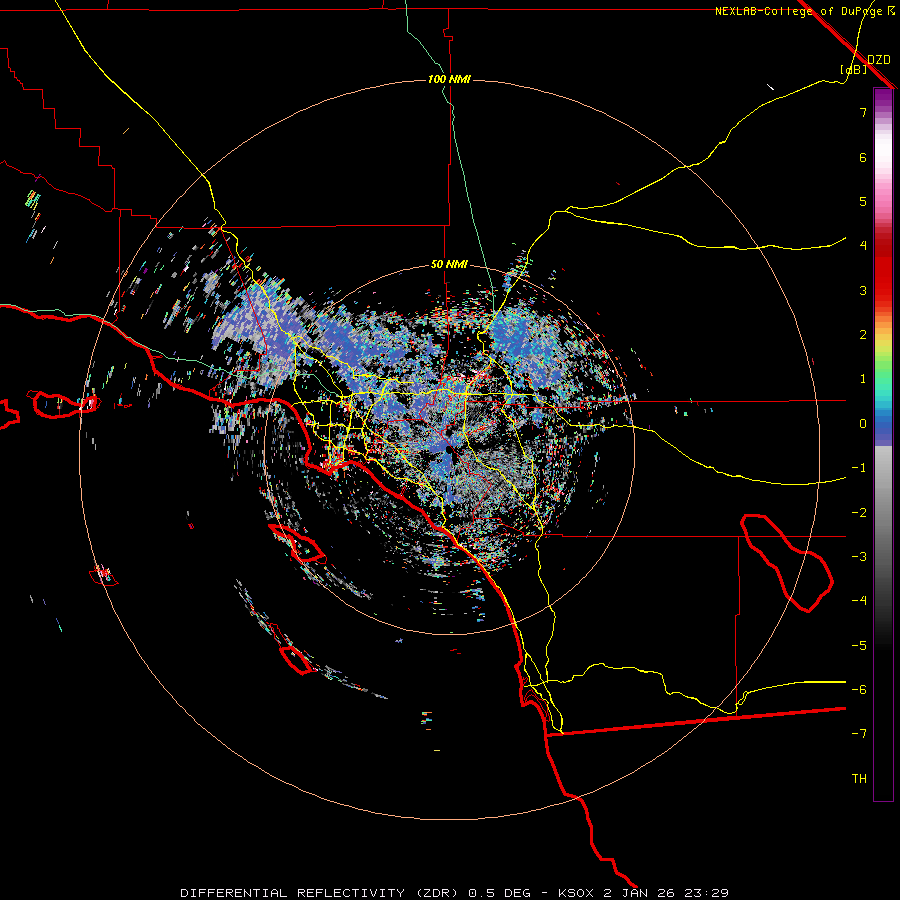The height and width of the screenshot is (900, 900).
Task: Click the 100 NMI range ring label
Action: 449,79
